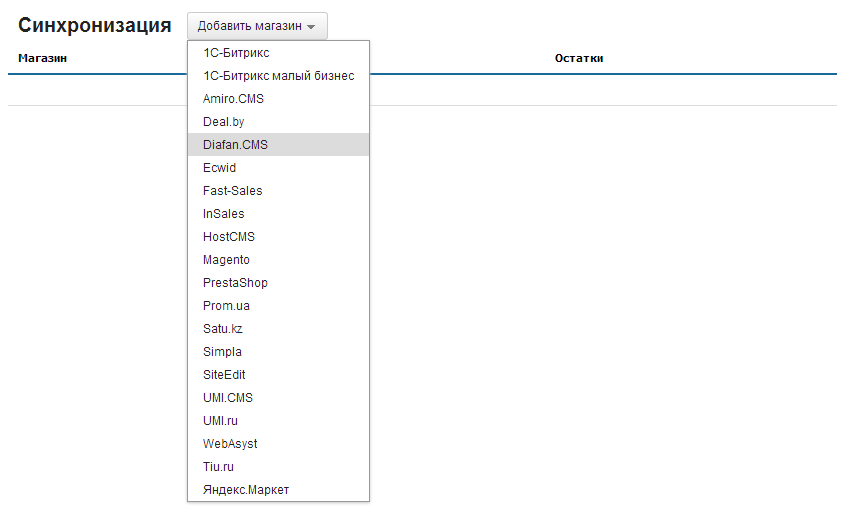This screenshot has width=847, height=523.
Task: Select Prom.ua marketplace option
Action: coord(278,306)
